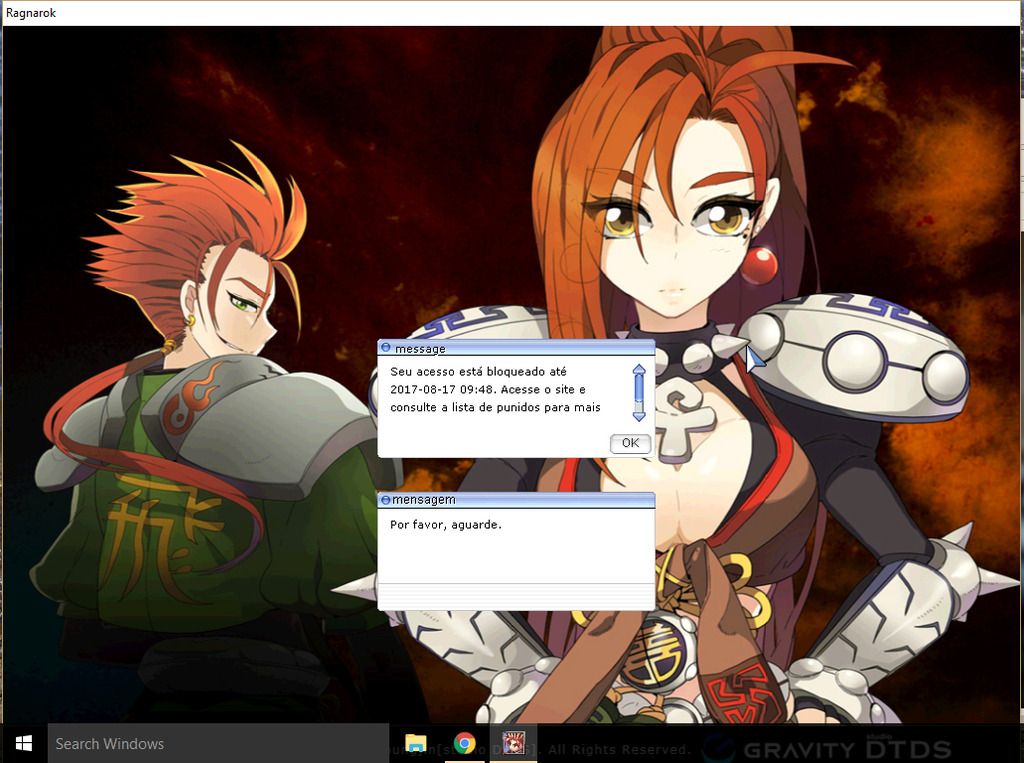Screen dimensions: 1024x763
Task: Open File Explorer from the taskbar
Action: click(x=416, y=743)
